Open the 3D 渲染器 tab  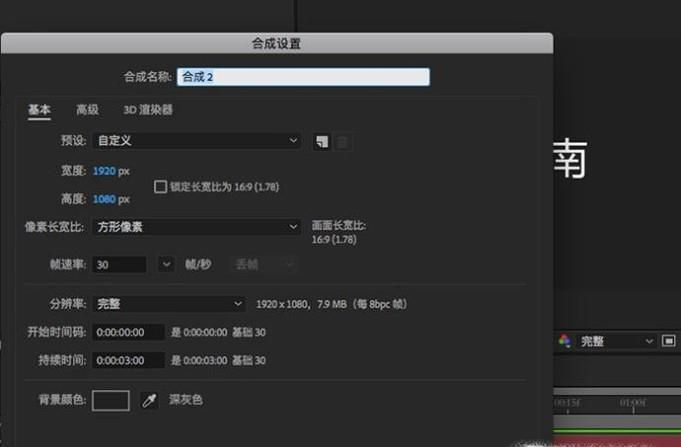coord(148,110)
